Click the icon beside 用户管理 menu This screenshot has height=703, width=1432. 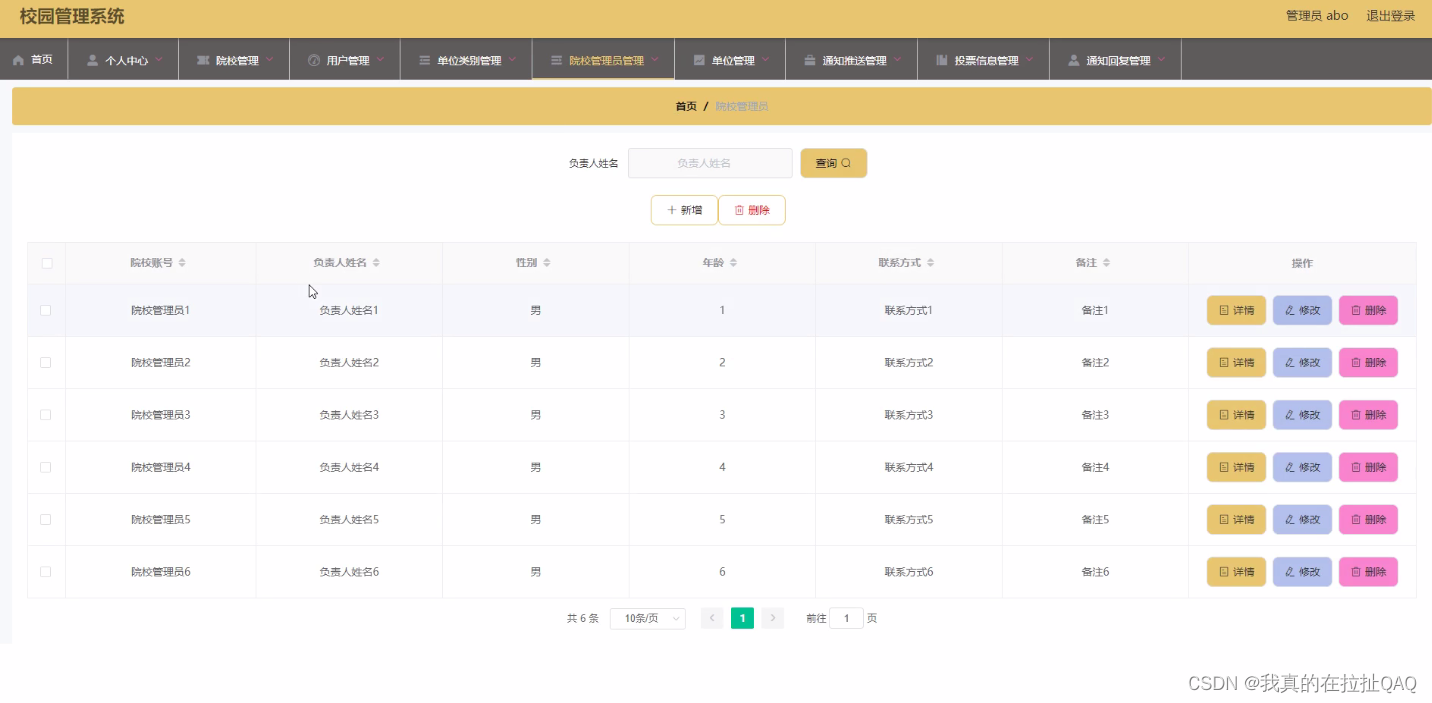[314, 60]
